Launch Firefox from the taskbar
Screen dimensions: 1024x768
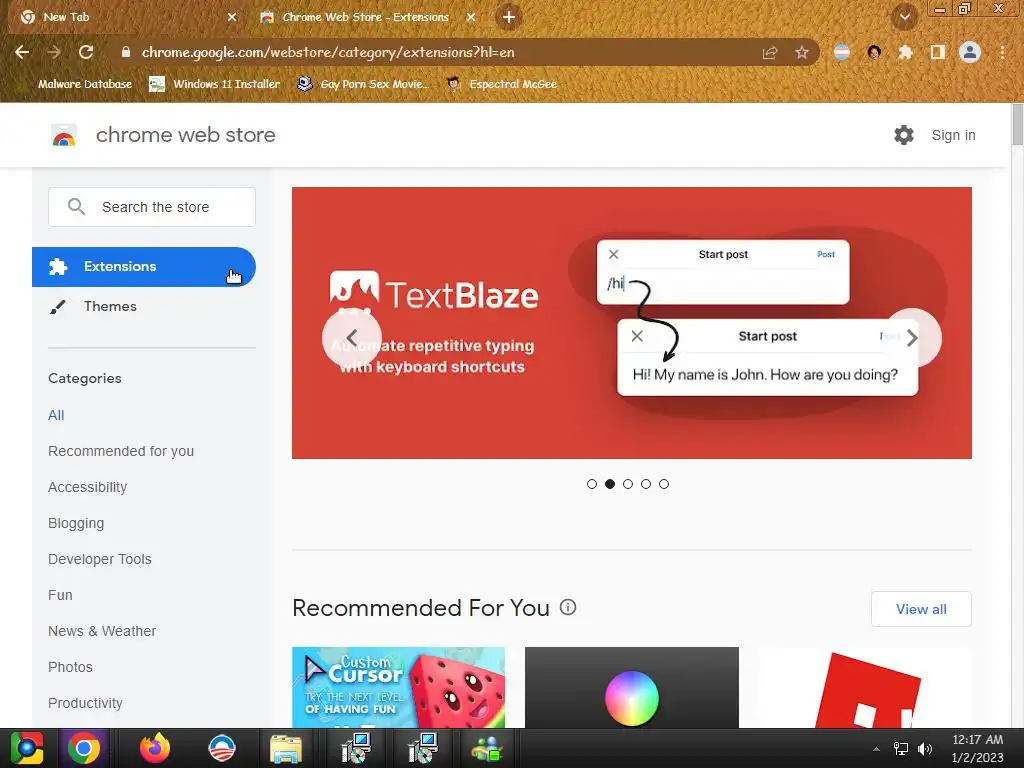point(155,748)
